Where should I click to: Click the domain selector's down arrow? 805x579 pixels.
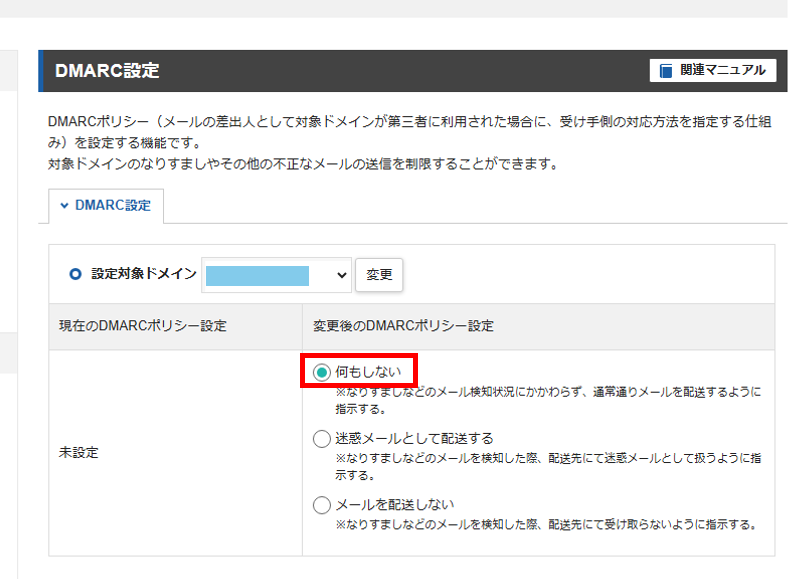[341, 275]
